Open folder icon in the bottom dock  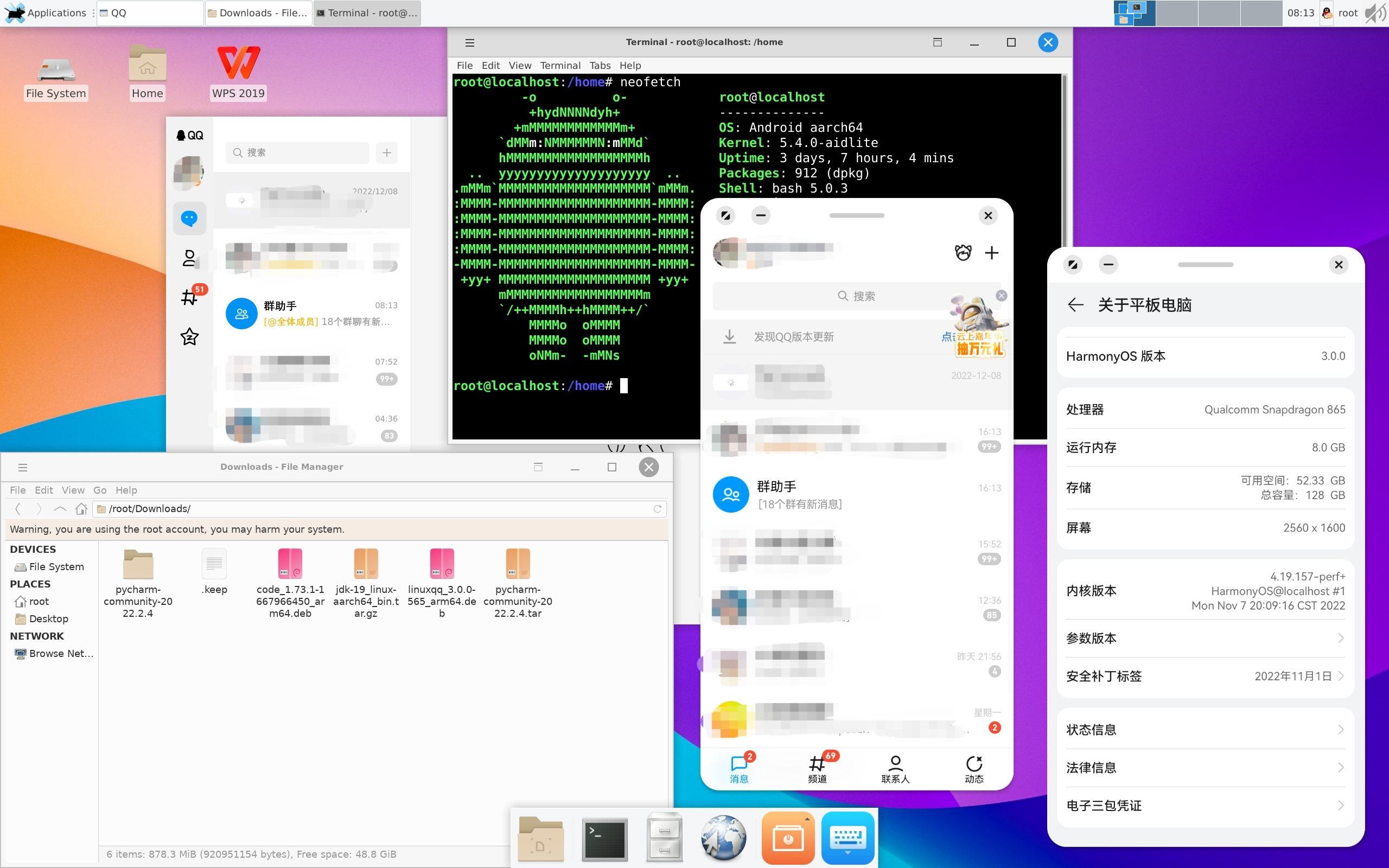[x=540, y=838]
